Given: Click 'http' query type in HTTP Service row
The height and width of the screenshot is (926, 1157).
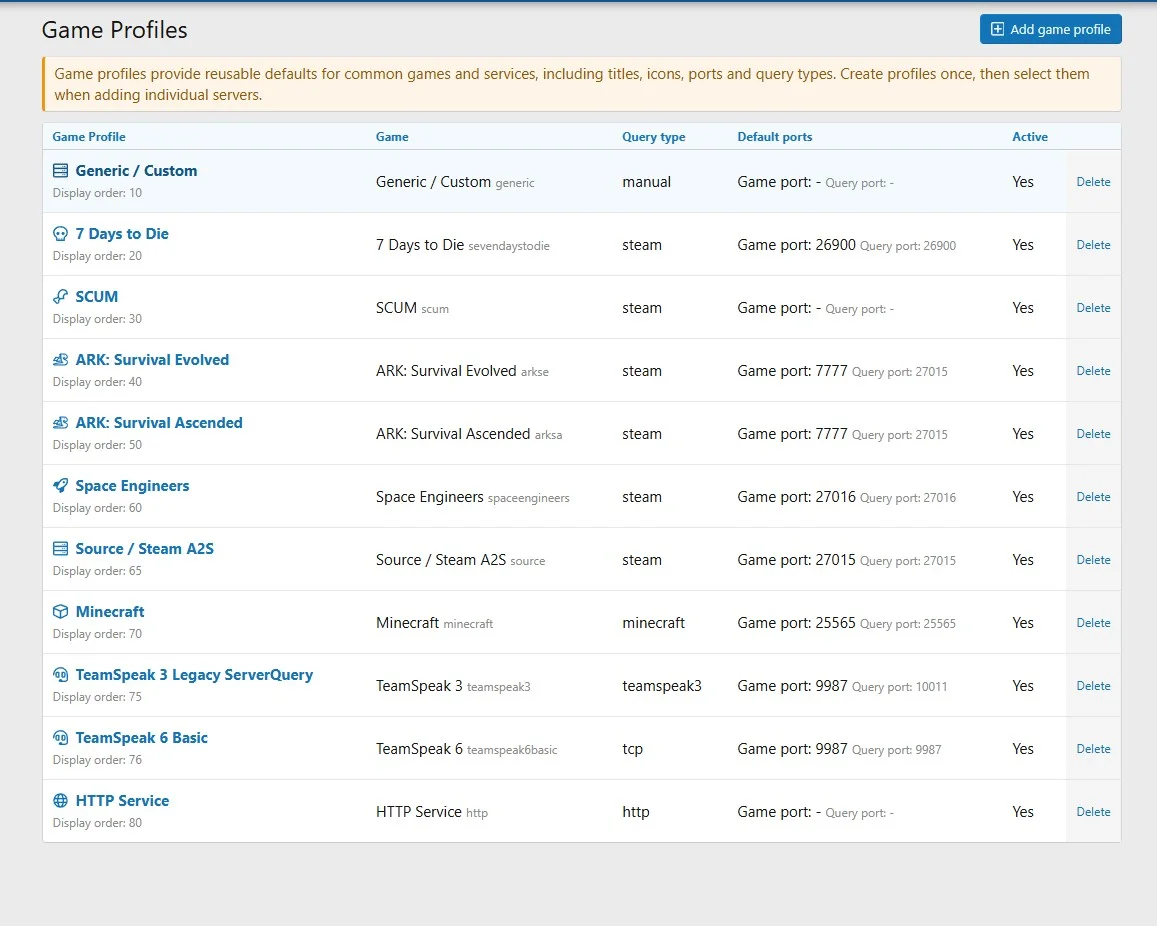Looking at the screenshot, I should 635,812.
